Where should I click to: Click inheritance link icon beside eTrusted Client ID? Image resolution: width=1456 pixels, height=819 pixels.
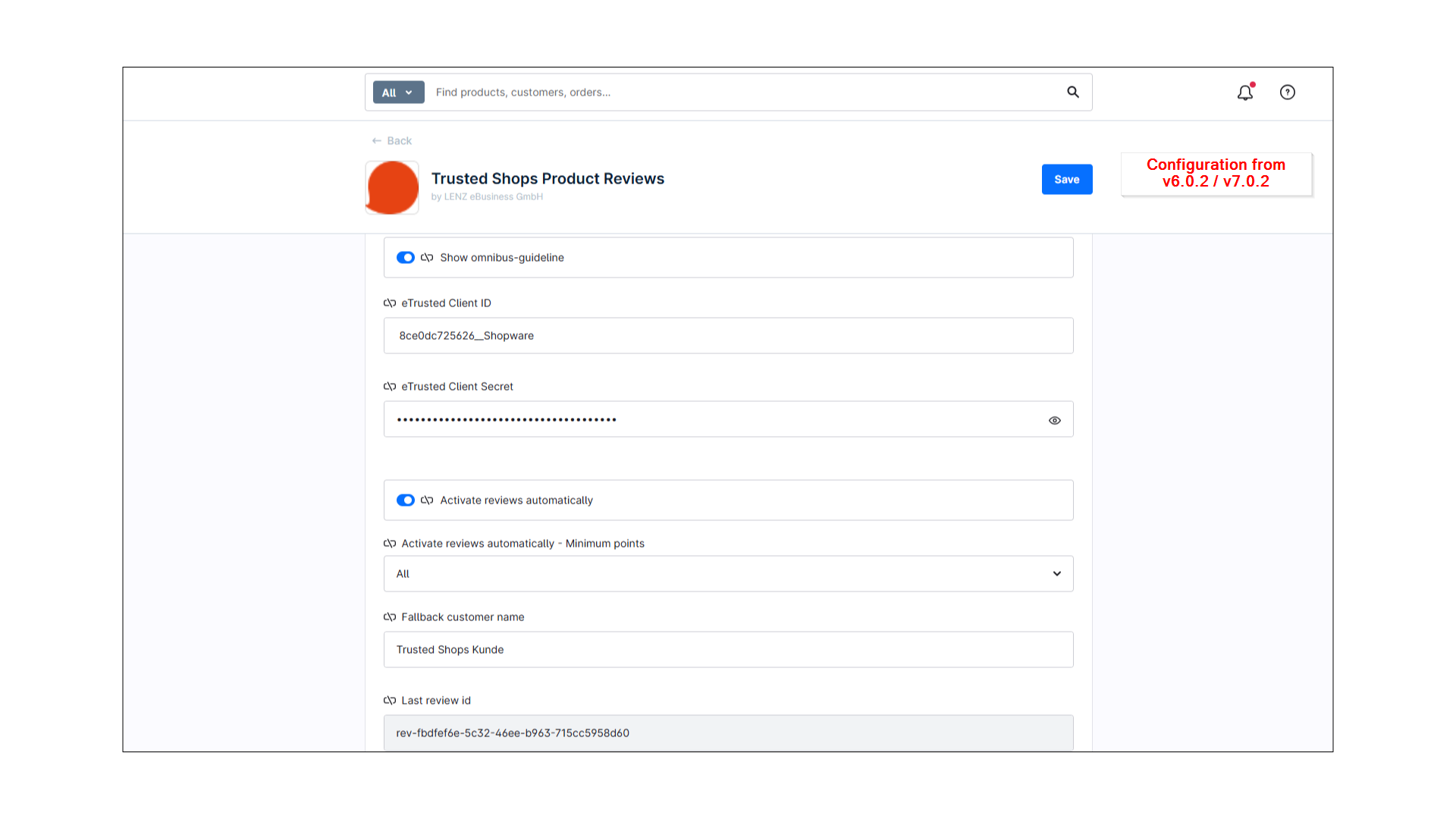pos(390,303)
